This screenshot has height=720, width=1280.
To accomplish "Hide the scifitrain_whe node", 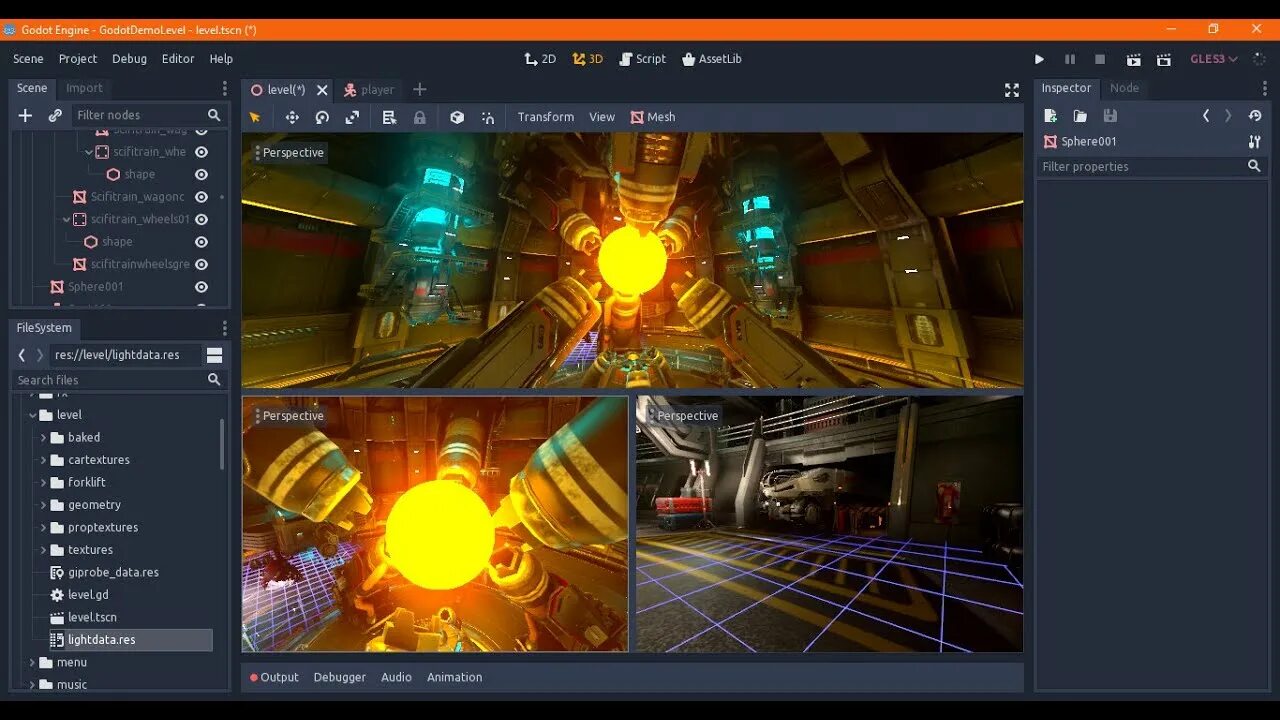I will pyautogui.click(x=201, y=152).
